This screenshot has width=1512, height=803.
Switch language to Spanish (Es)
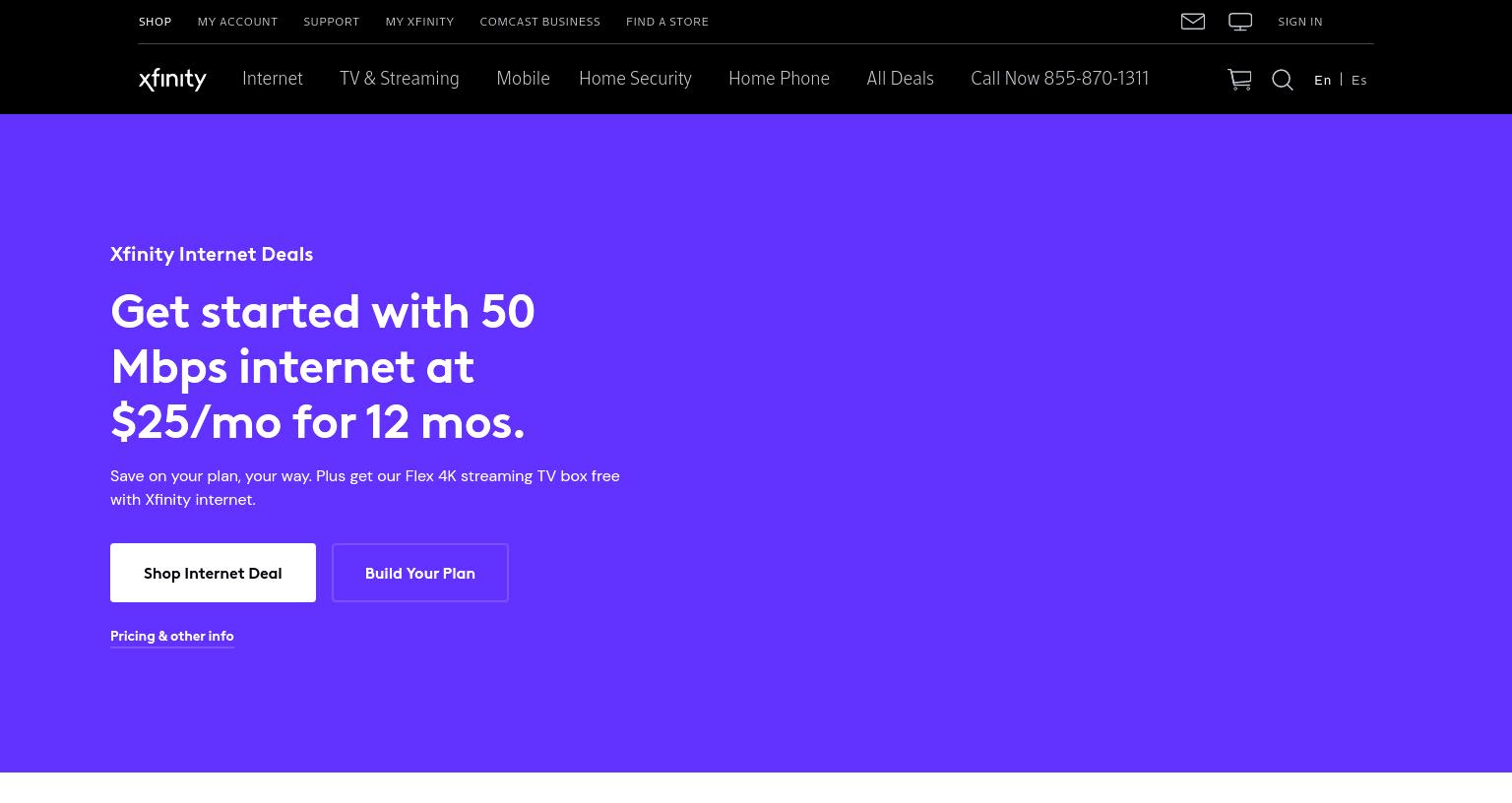click(1359, 81)
